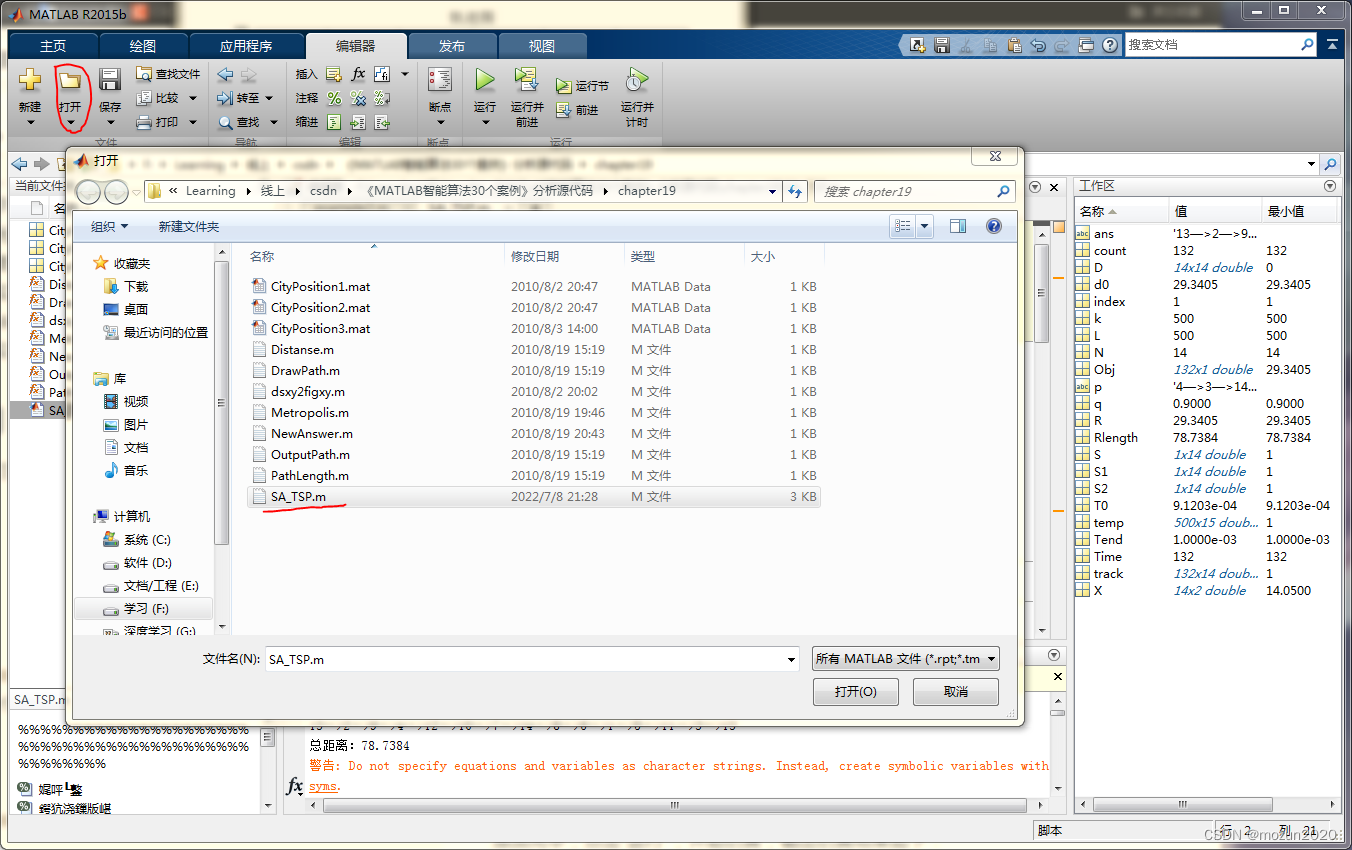Open the dropdown arrow under 新建

30,123
